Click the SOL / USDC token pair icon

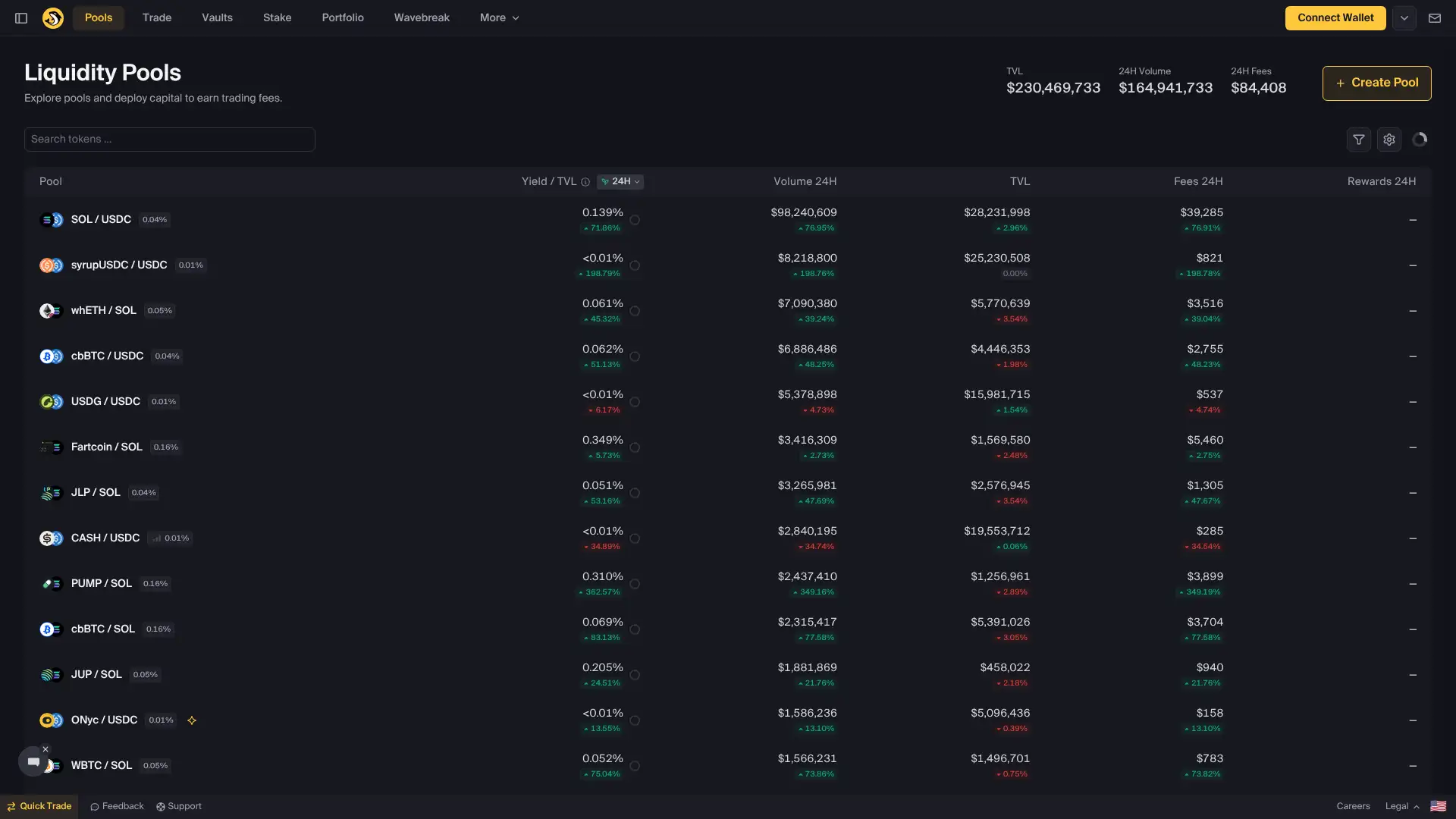click(51, 220)
